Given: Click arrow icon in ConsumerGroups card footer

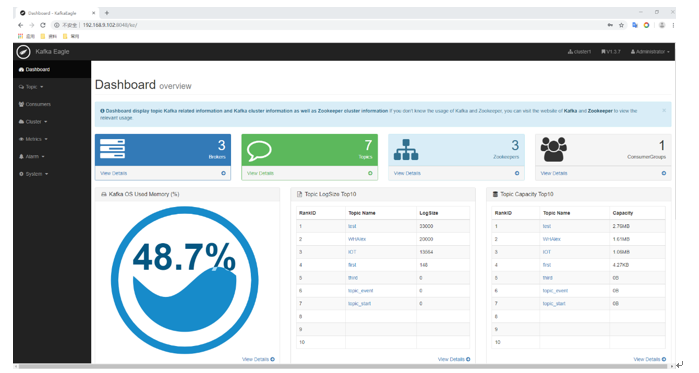Looking at the screenshot, I should (664, 173).
